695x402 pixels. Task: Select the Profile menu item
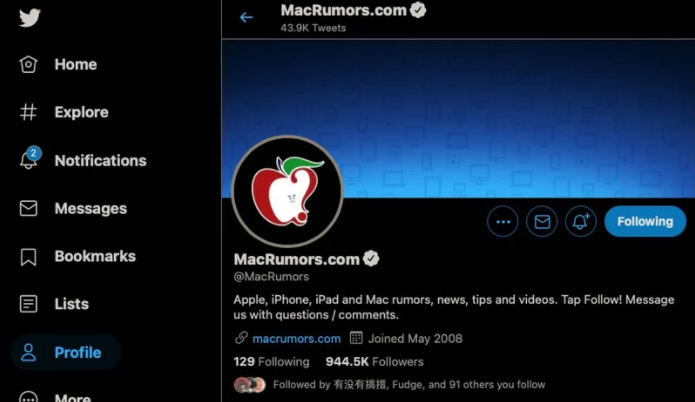(x=65, y=352)
